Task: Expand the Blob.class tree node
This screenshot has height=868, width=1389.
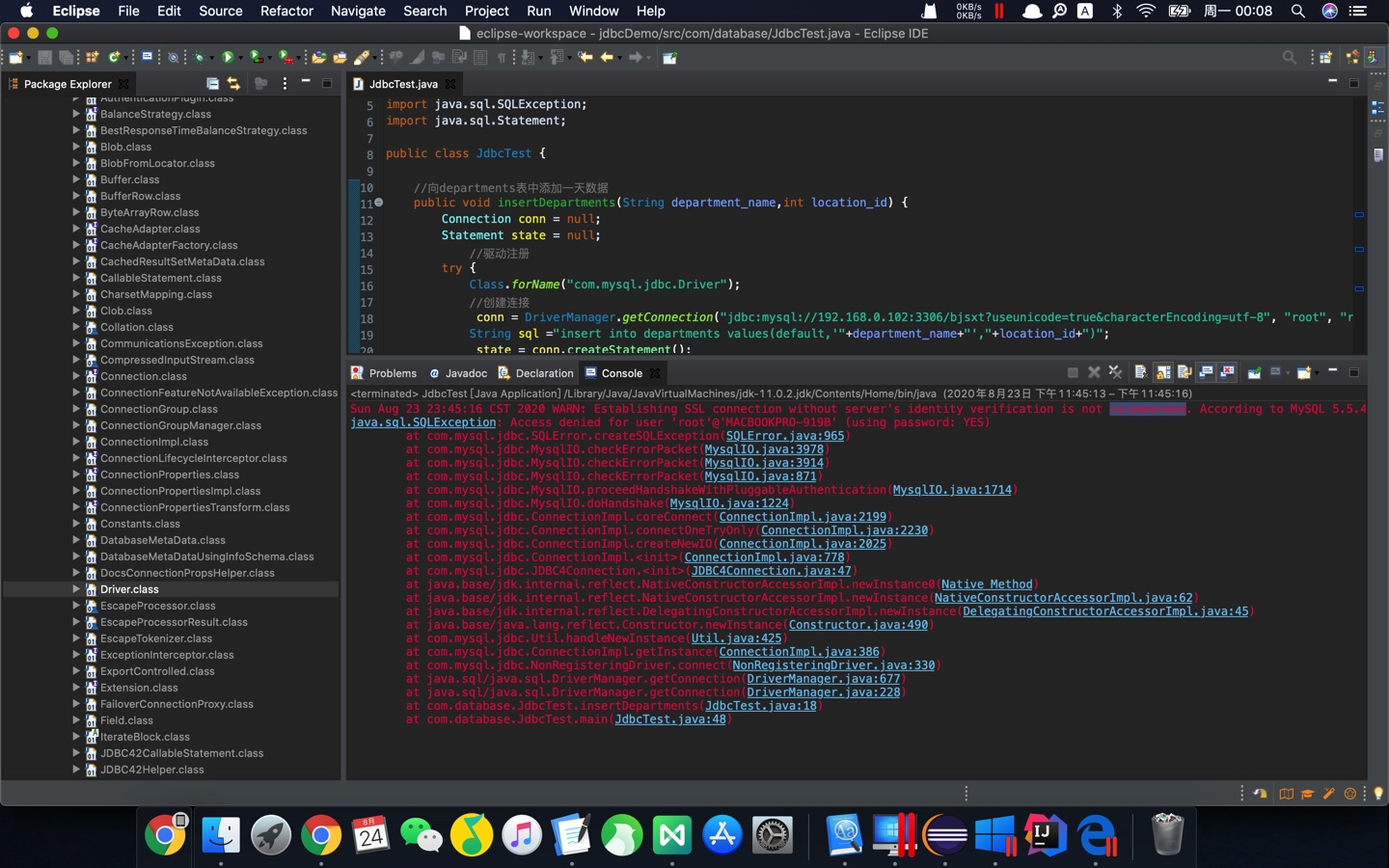Action: 76,147
